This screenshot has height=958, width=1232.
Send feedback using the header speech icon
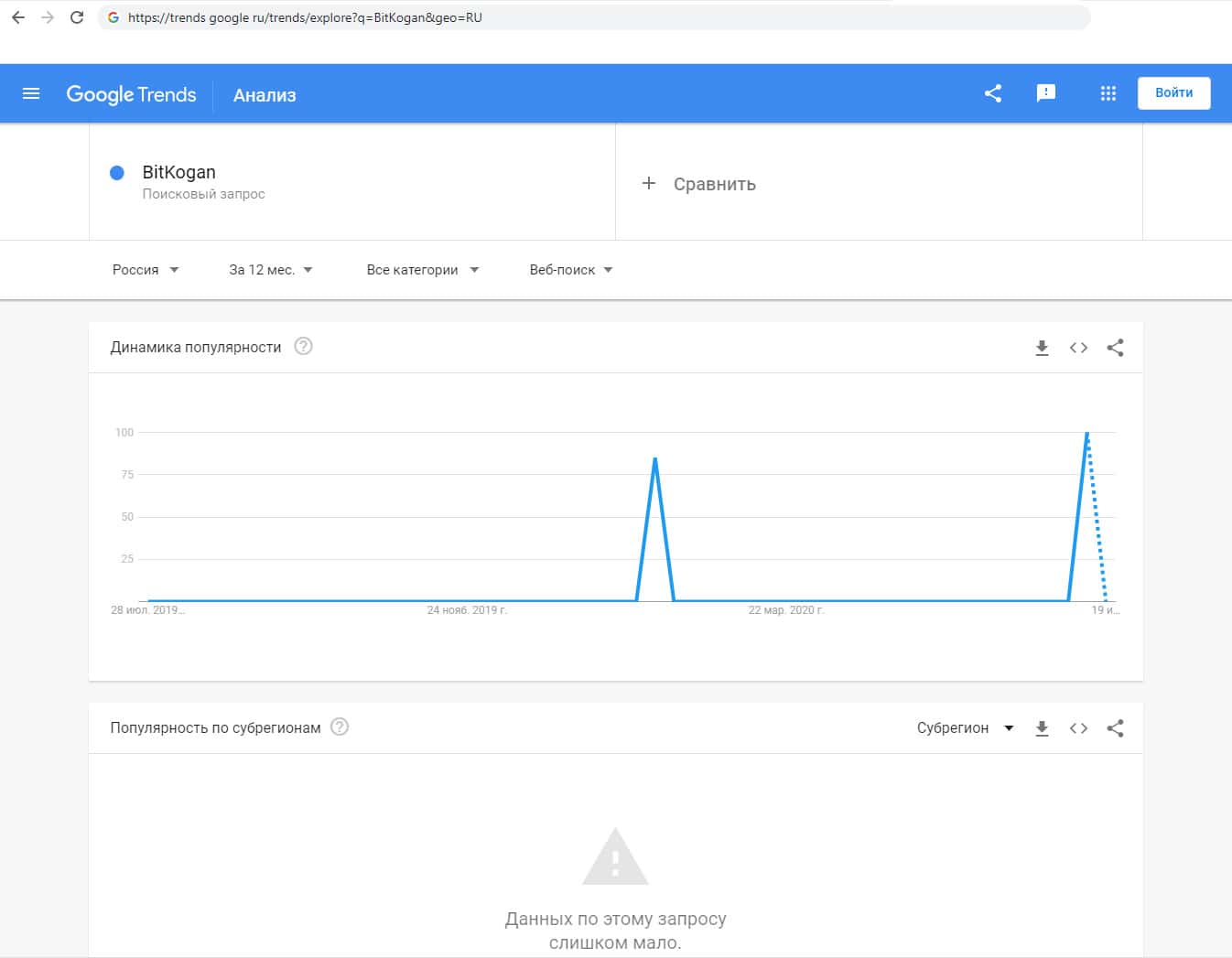tap(1045, 93)
